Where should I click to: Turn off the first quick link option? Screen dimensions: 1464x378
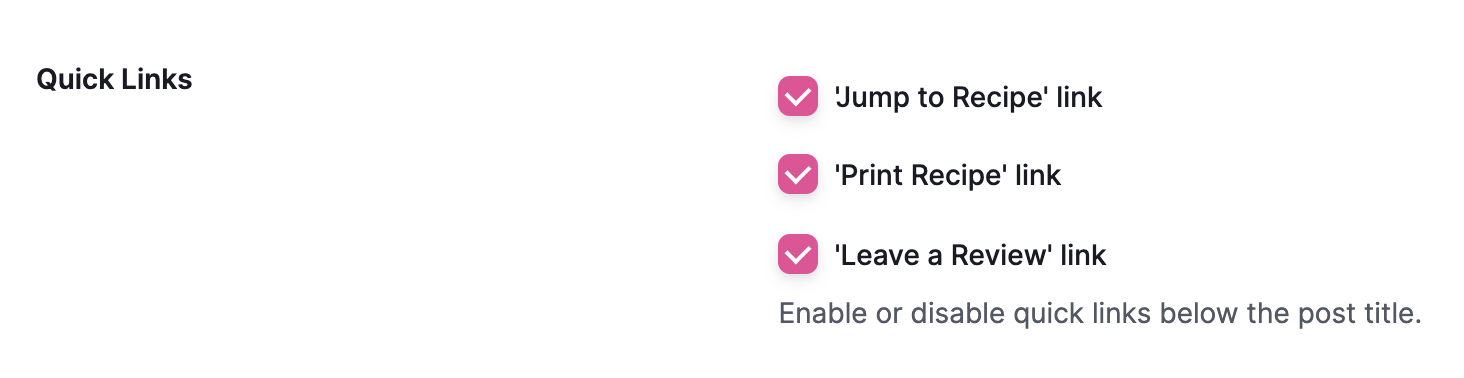click(x=798, y=97)
